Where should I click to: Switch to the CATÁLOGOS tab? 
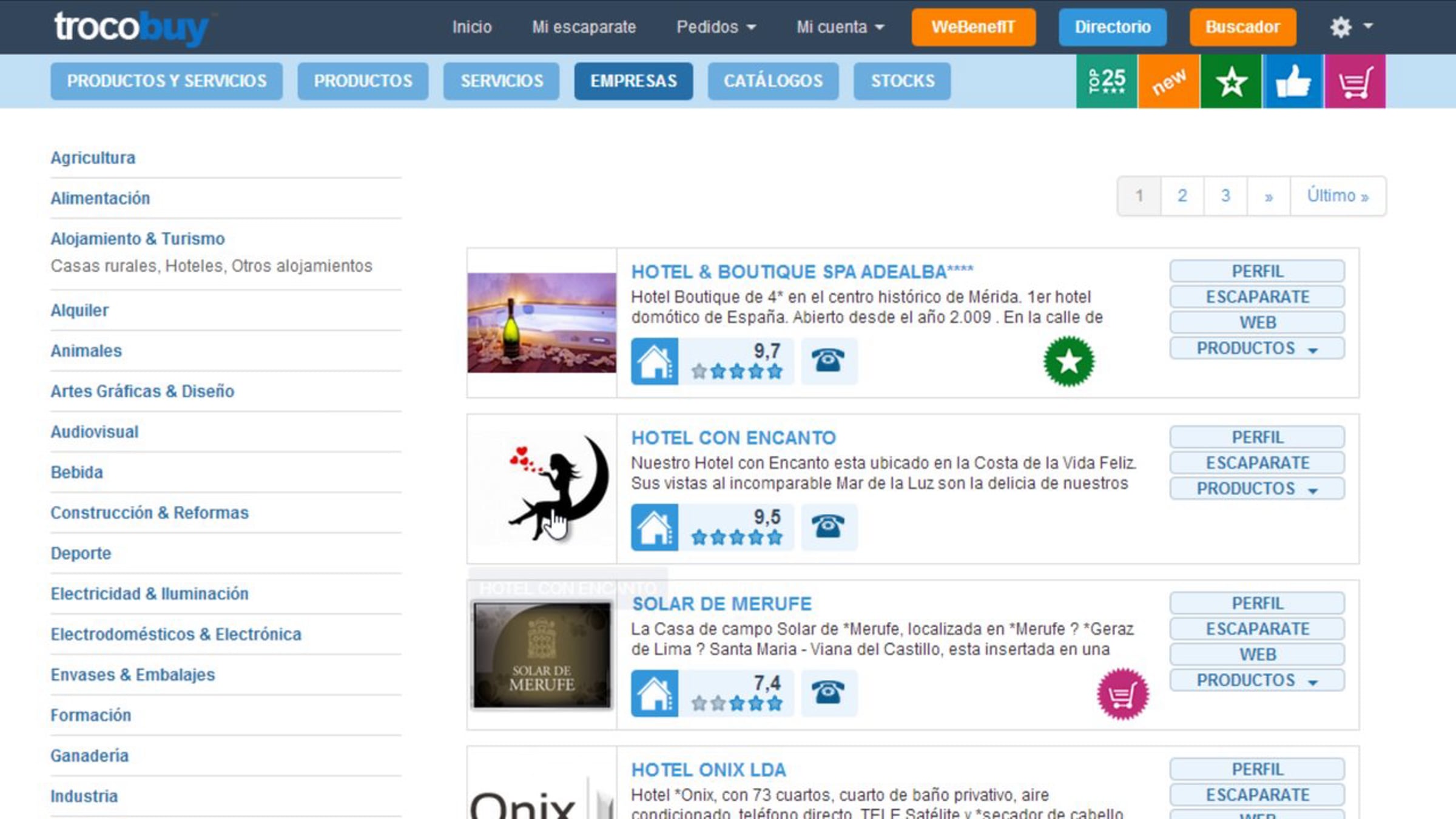(x=773, y=81)
